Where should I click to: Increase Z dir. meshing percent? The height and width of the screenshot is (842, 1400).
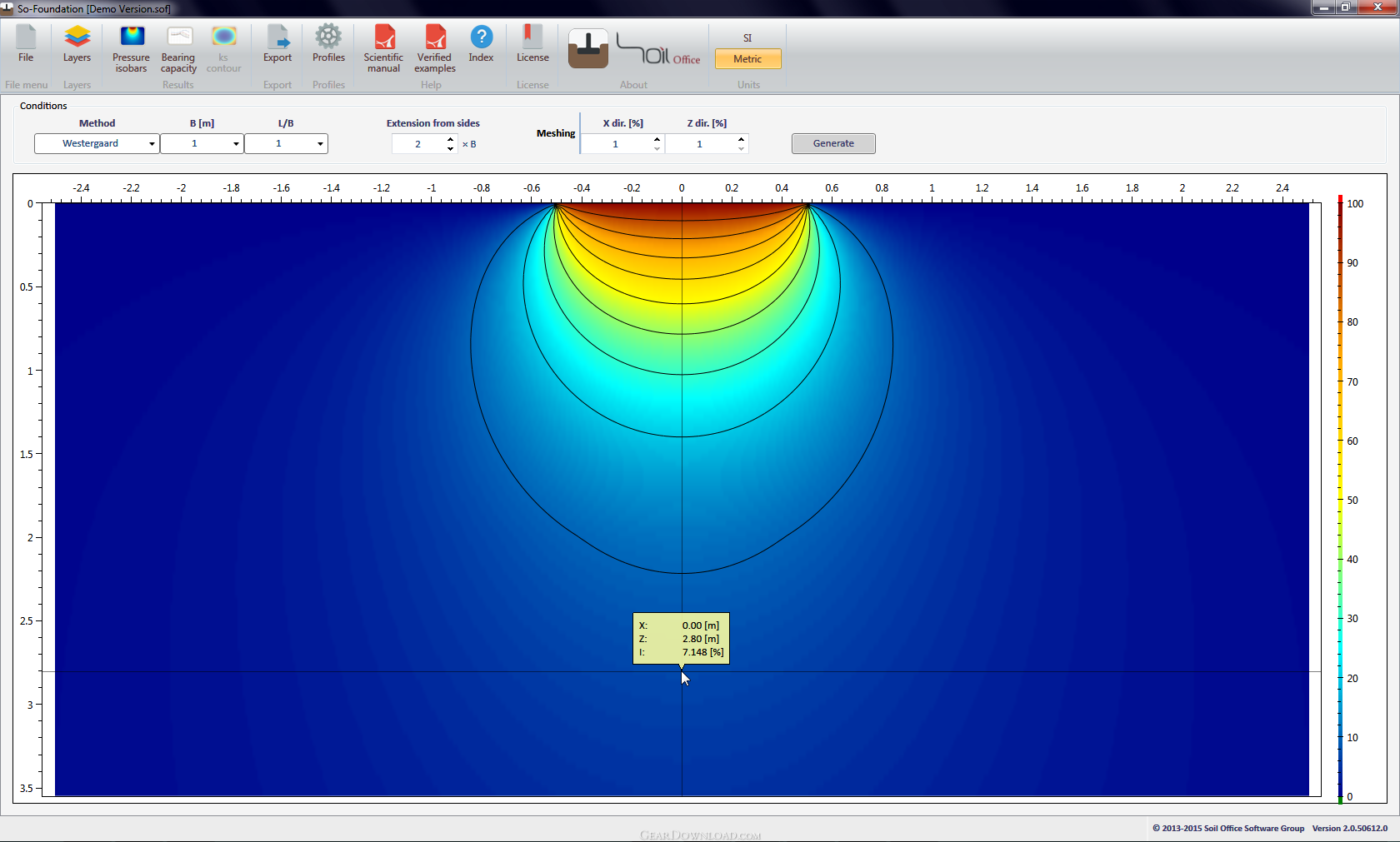(x=741, y=139)
